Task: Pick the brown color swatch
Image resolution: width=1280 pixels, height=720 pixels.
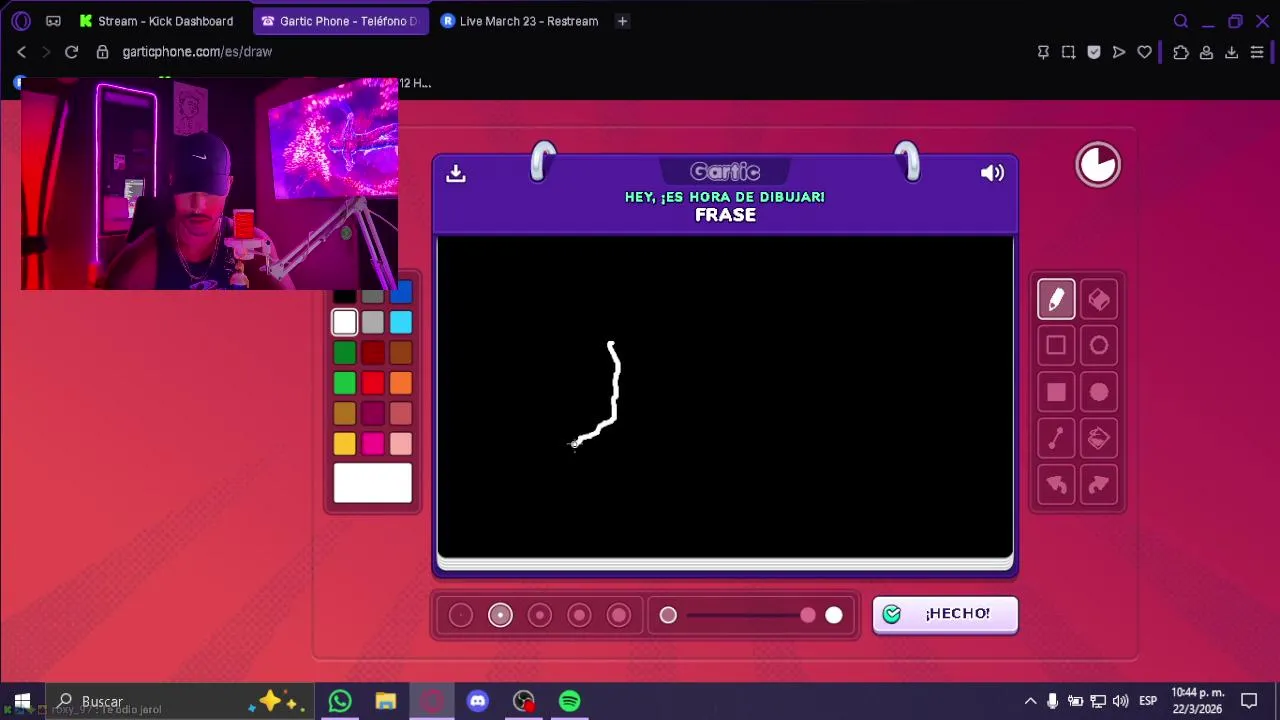Action: pos(401,352)
